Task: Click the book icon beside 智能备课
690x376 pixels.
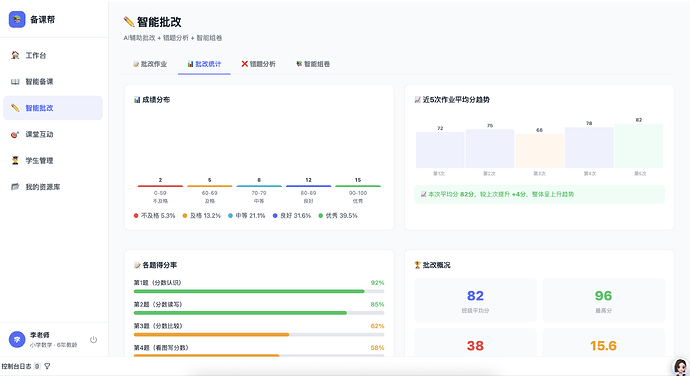Action: click(x=15, y=81)
